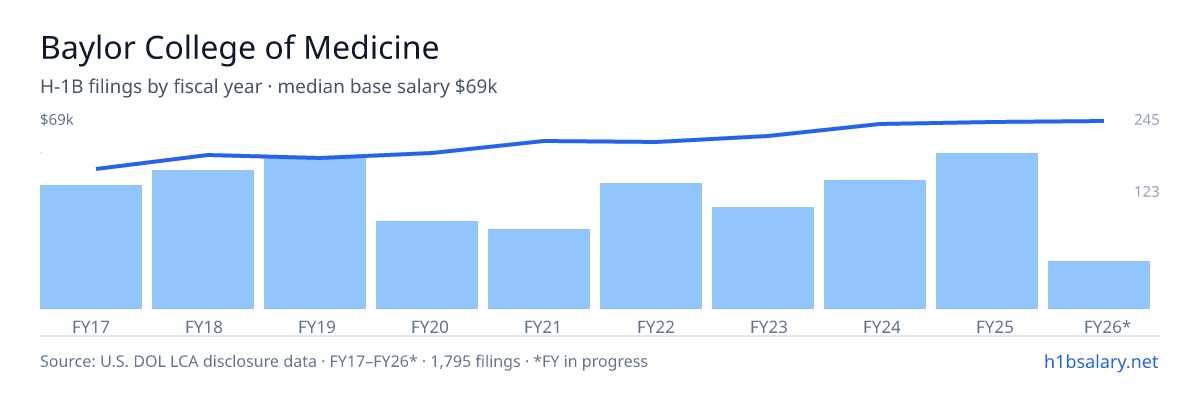The image size is (1200, 400).
Task: Click the tallest FY25 bar
Action: click(987, 231)
